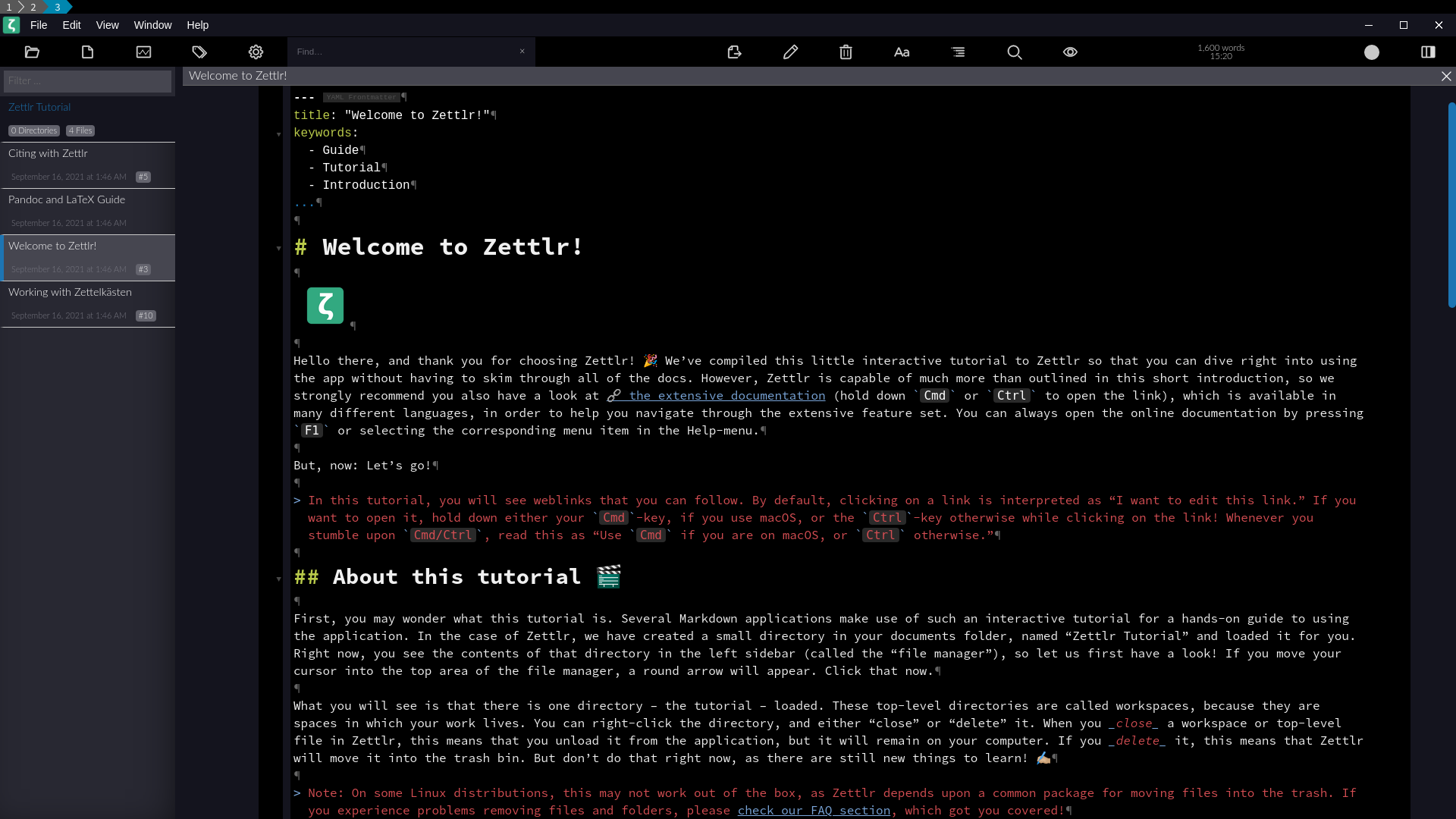Collapse the keywords YAML section fold arrow
1456x819 pixels.
click(278, 134)
